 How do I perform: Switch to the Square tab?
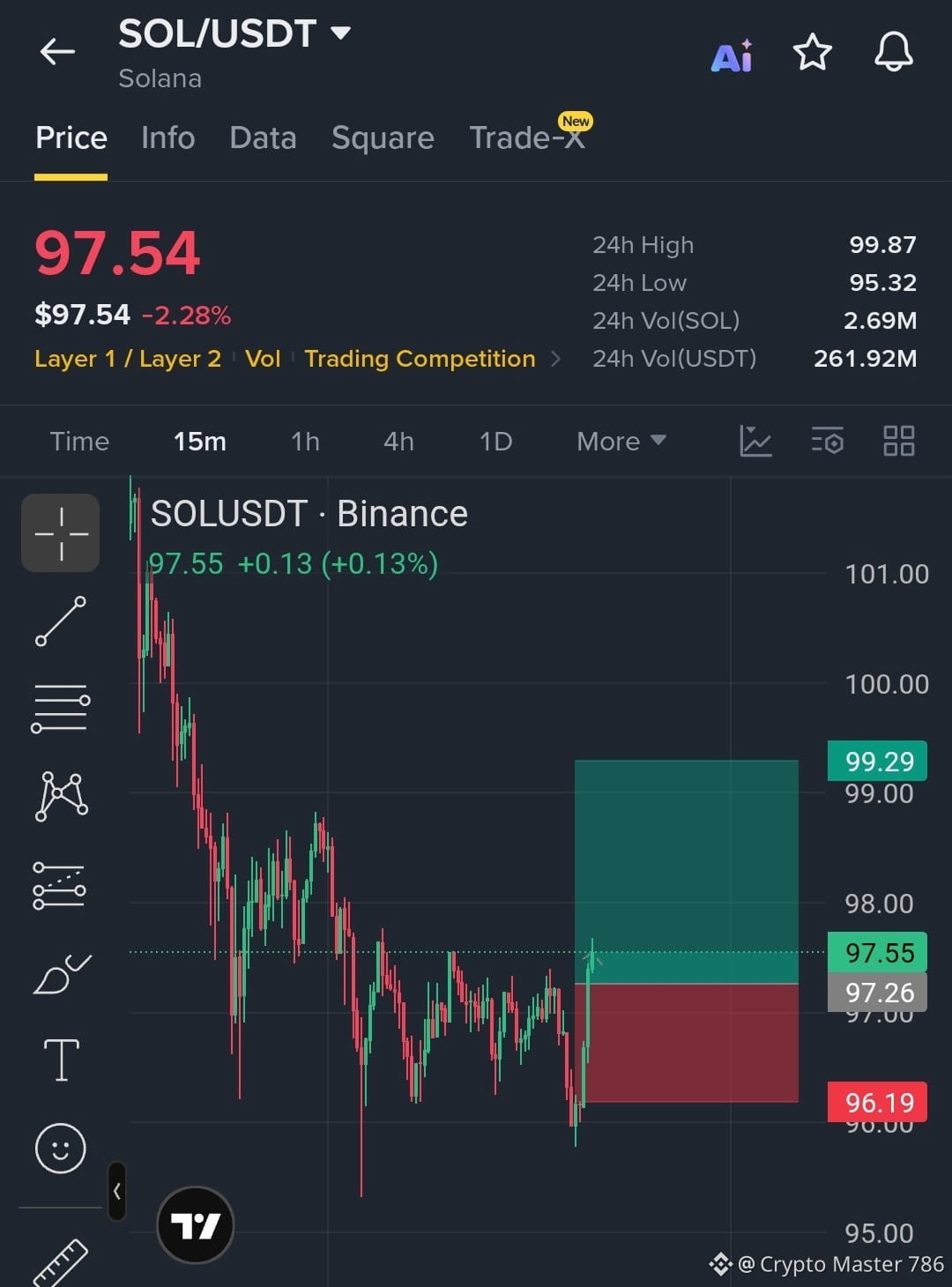coord(383,138)
